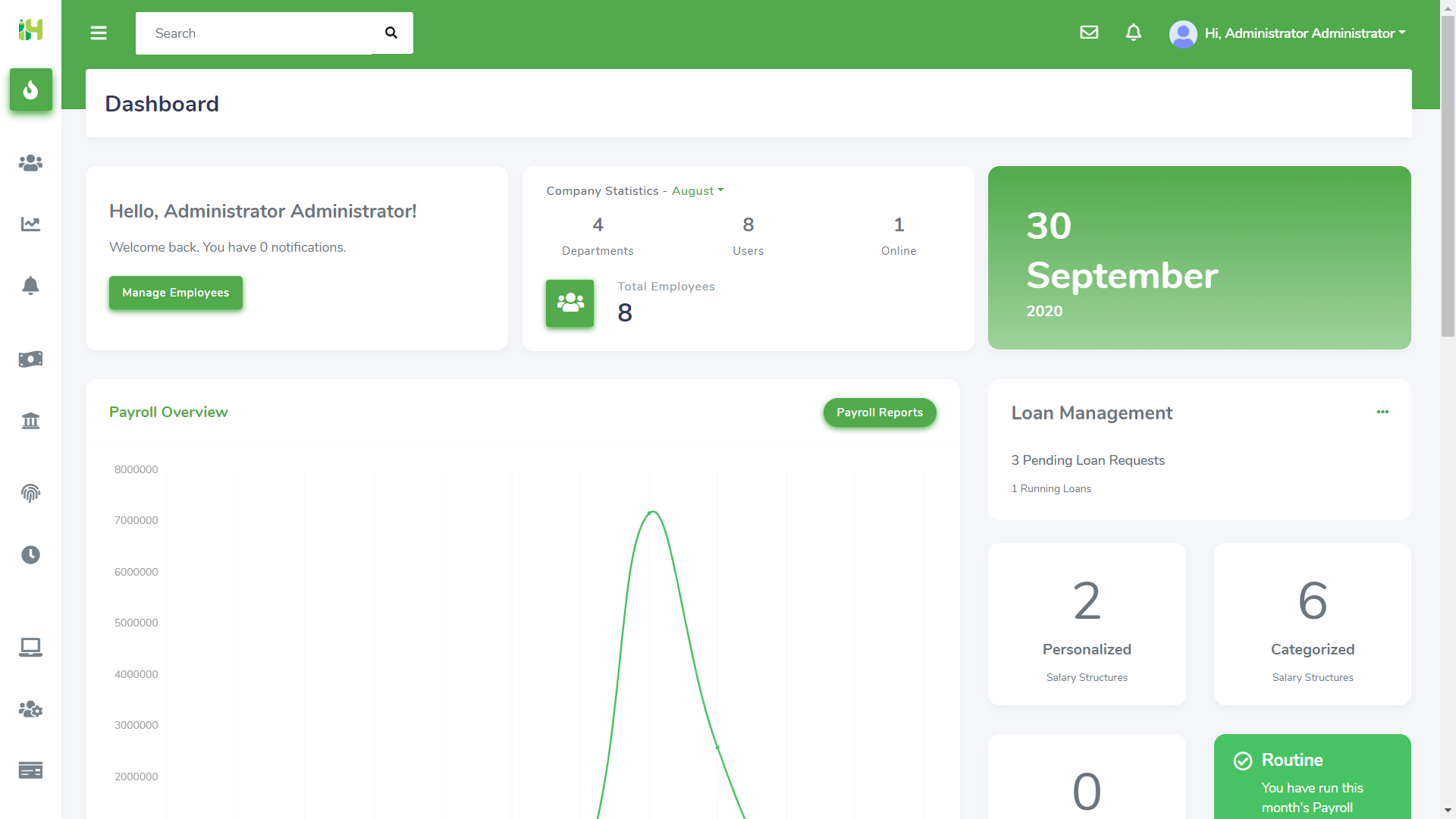Click the line chart icon in sidebar
This screenshot has height=819, width=1456.
(30, 224)
